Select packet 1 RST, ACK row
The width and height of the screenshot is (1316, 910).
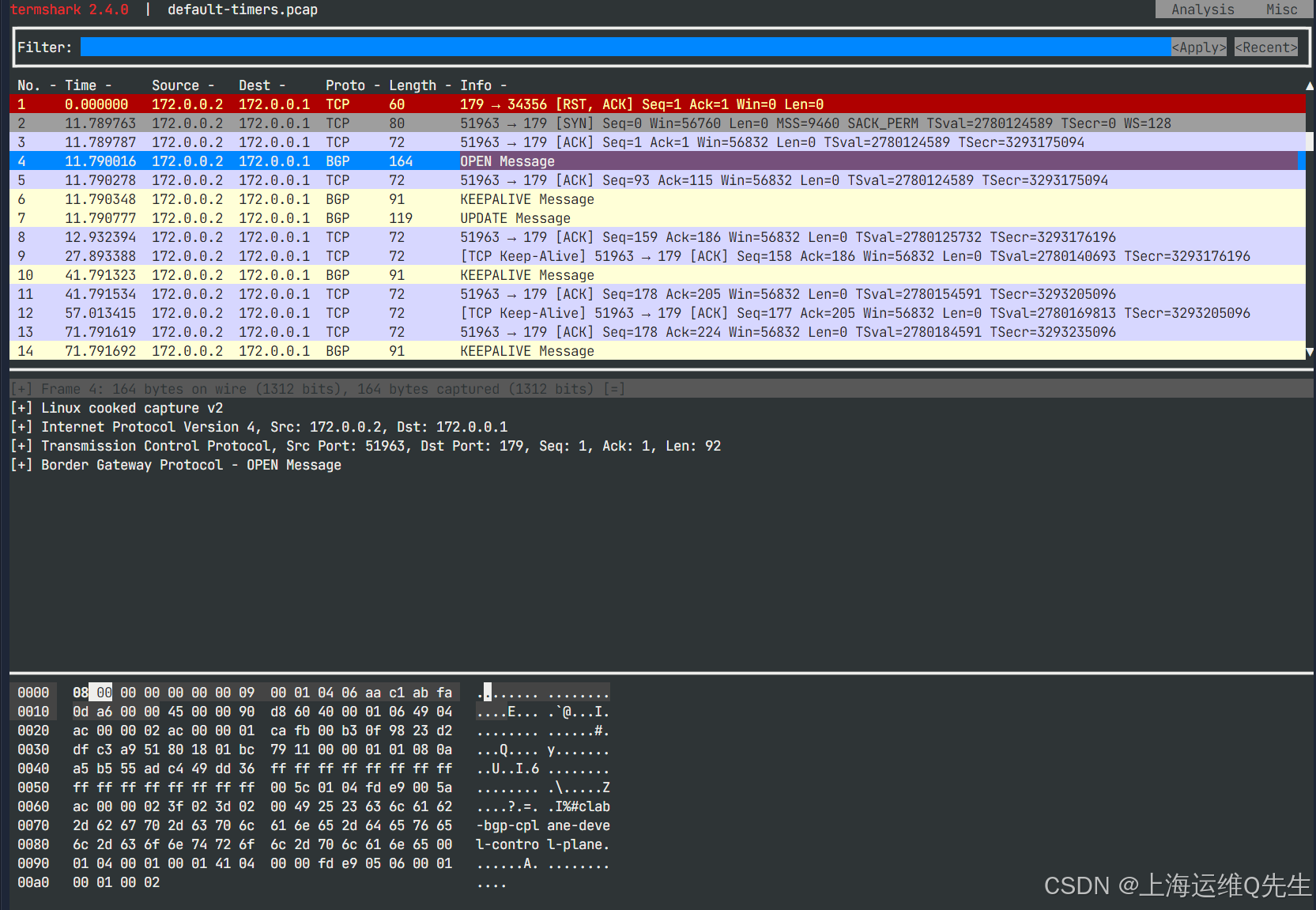(x=658, y=104)
